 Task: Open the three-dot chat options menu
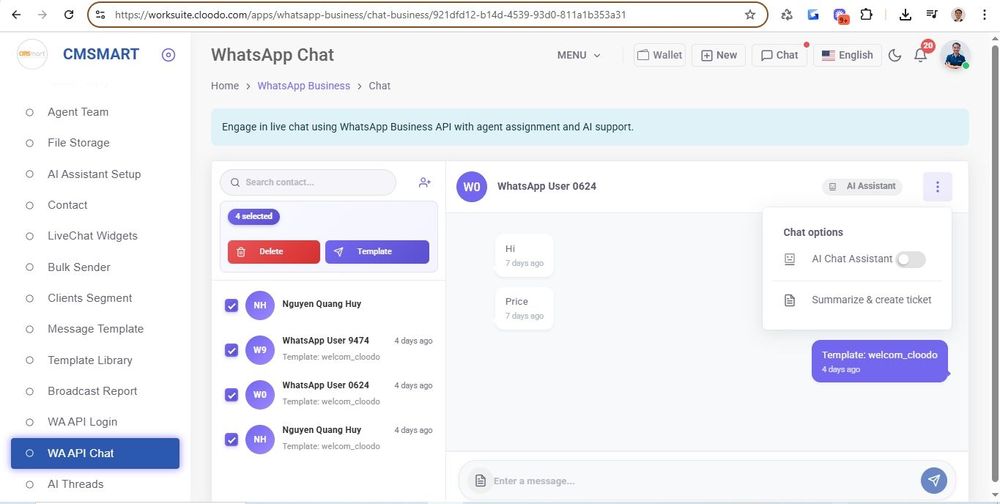coord(937,186)
